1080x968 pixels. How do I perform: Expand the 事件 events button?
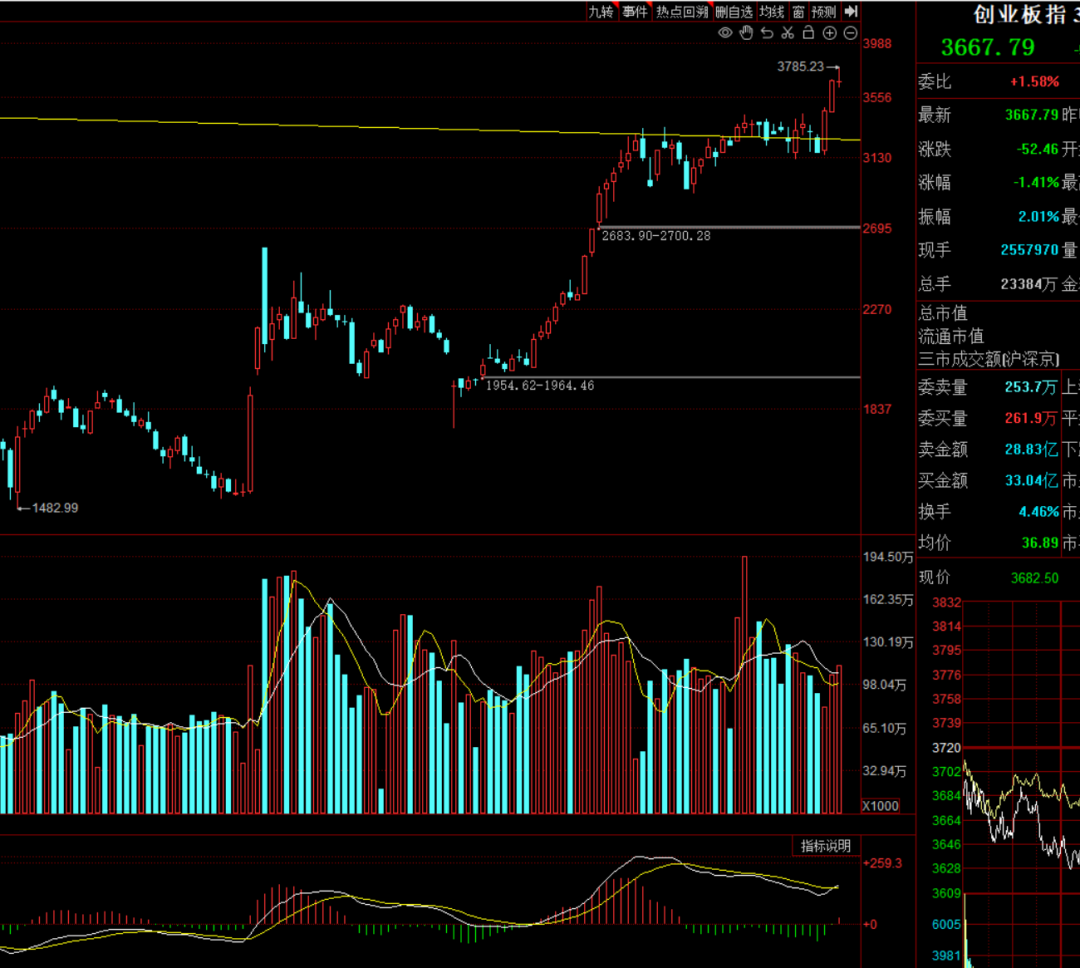click(x=635, y=12)
